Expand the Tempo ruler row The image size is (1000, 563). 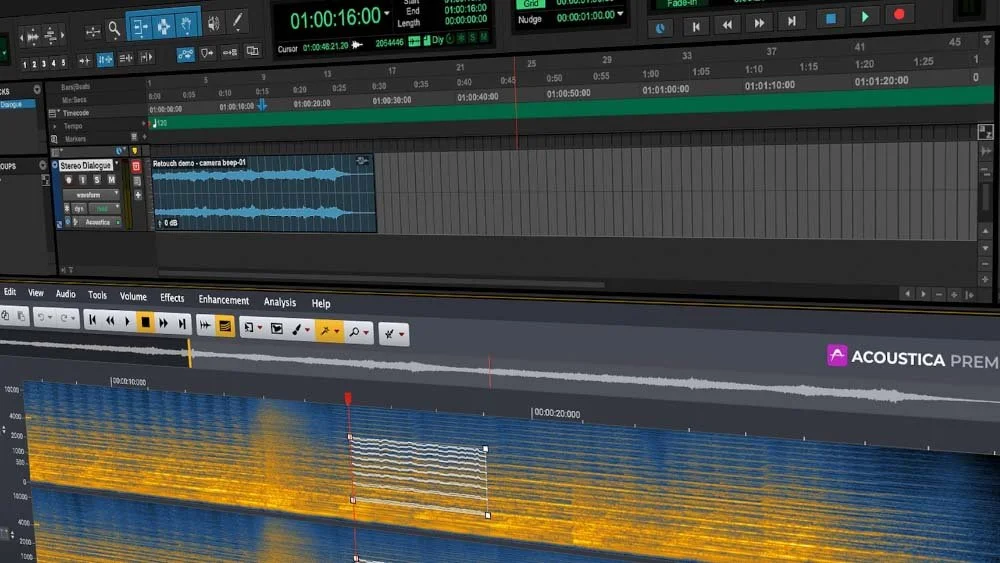[54, 126]
